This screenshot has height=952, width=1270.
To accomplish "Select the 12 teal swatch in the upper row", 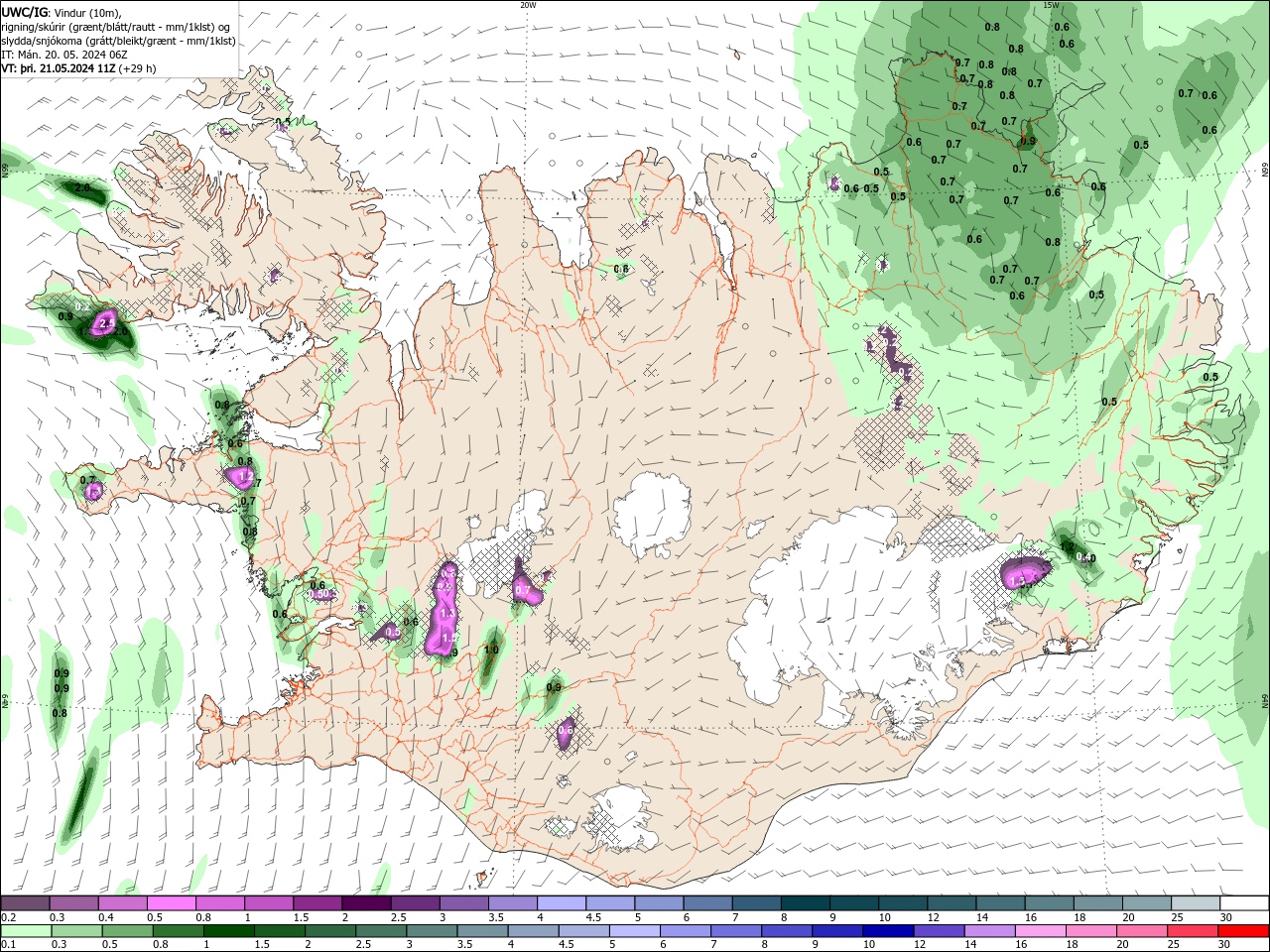I will click(x=952, y=902).
